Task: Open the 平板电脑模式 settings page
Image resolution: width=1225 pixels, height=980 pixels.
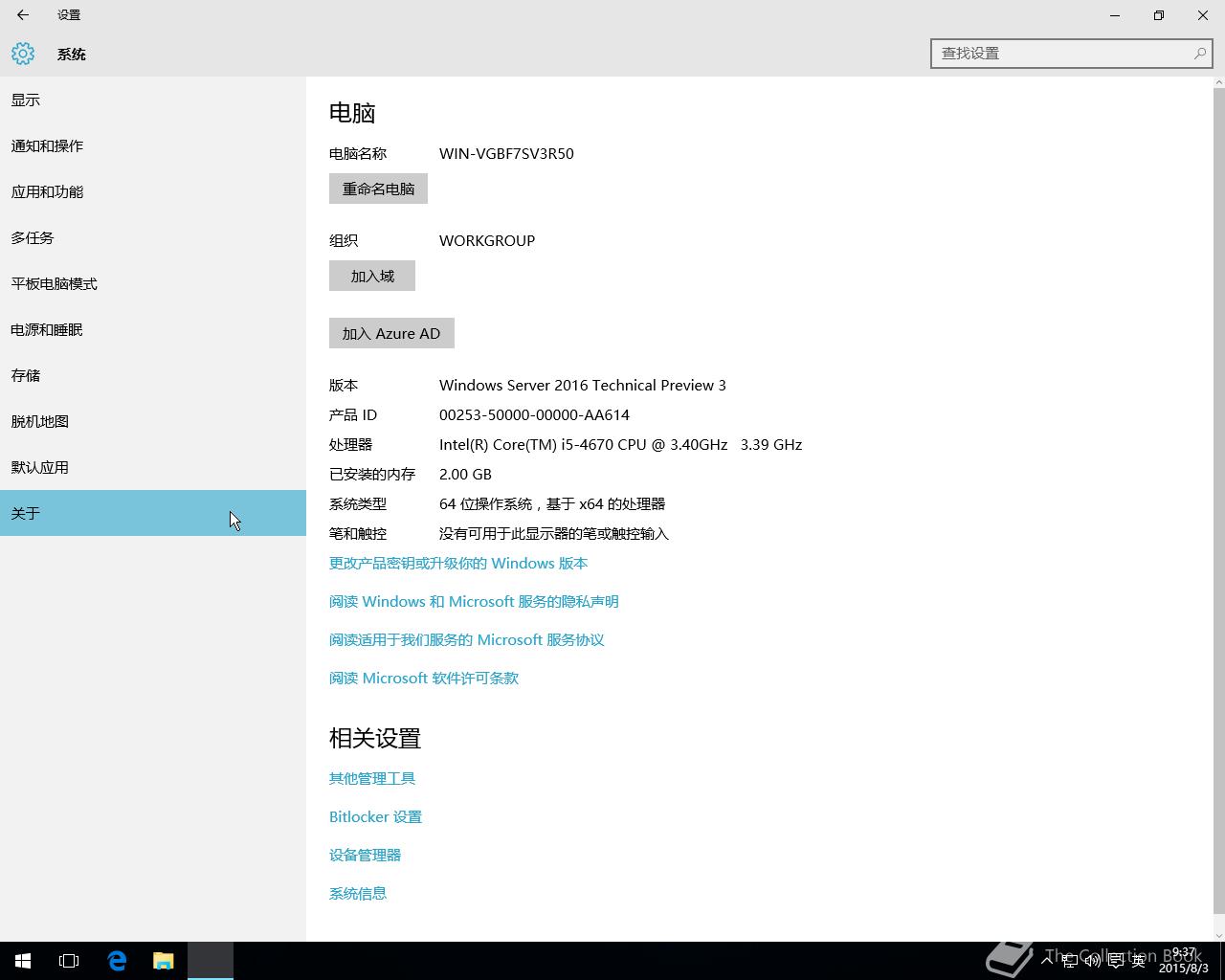Action: pos(153,283)
